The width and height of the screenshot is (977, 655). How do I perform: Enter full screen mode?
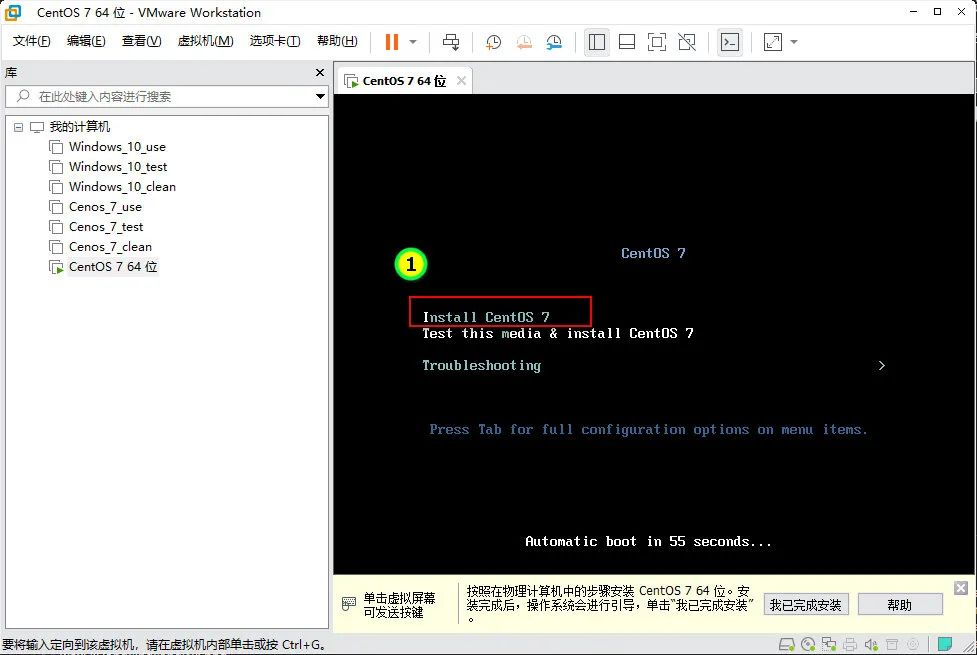(x=657, y=42)
